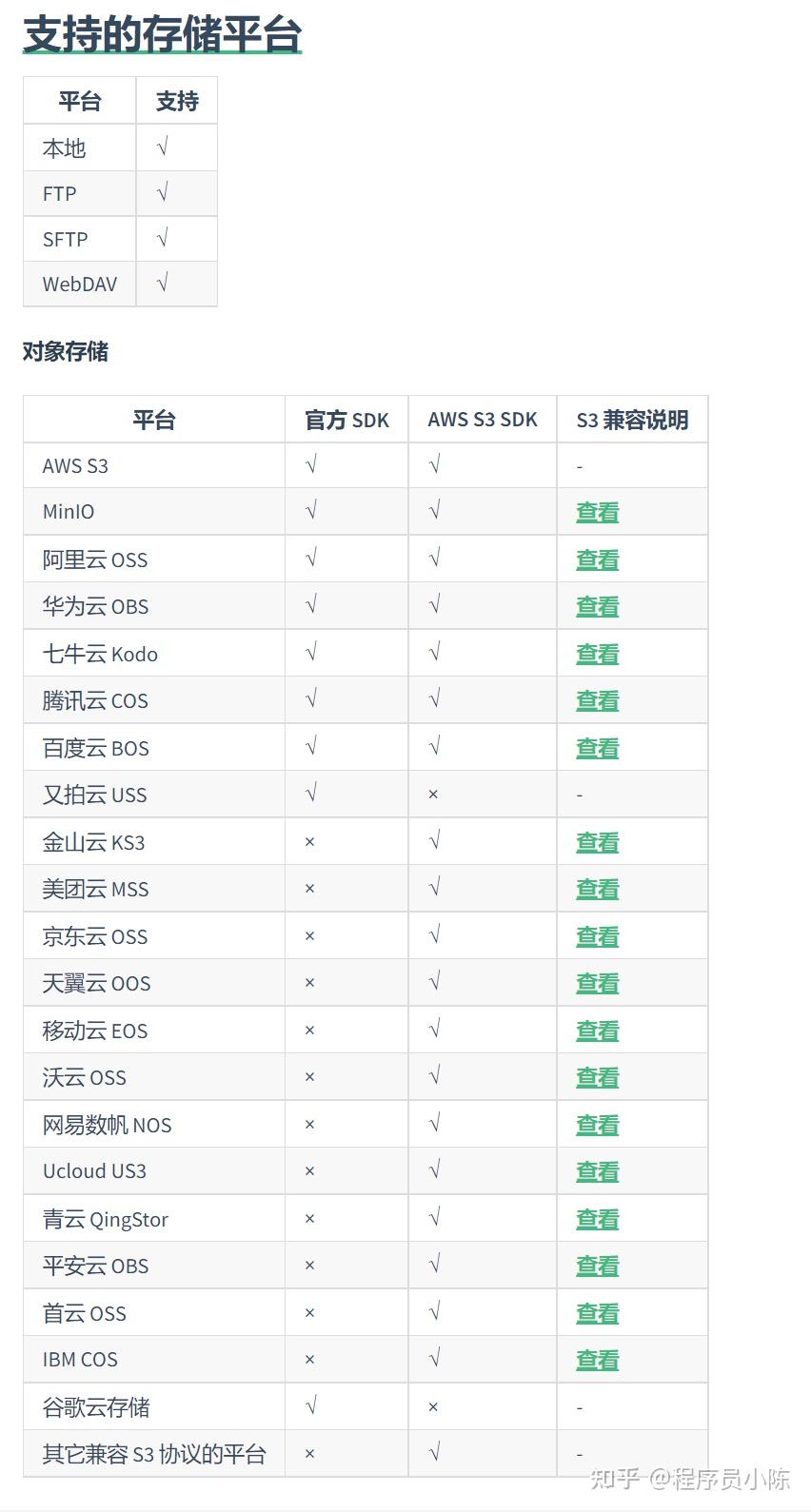Open the 查看 link for 美团云 MSS
This screenshot has width=811, height=1512.
point(598,889)
